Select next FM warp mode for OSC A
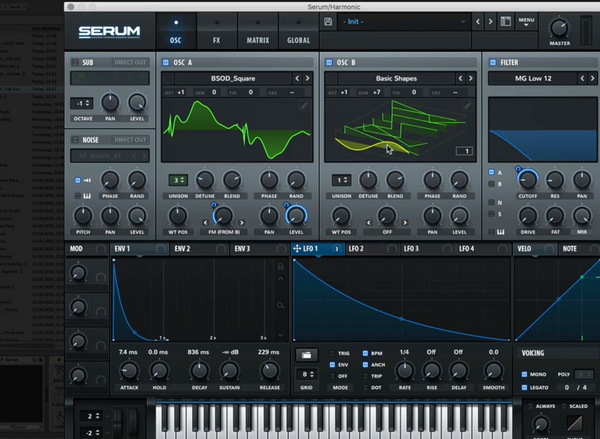The width and height of the screenshot is (600, 439). tap(241, 222)
